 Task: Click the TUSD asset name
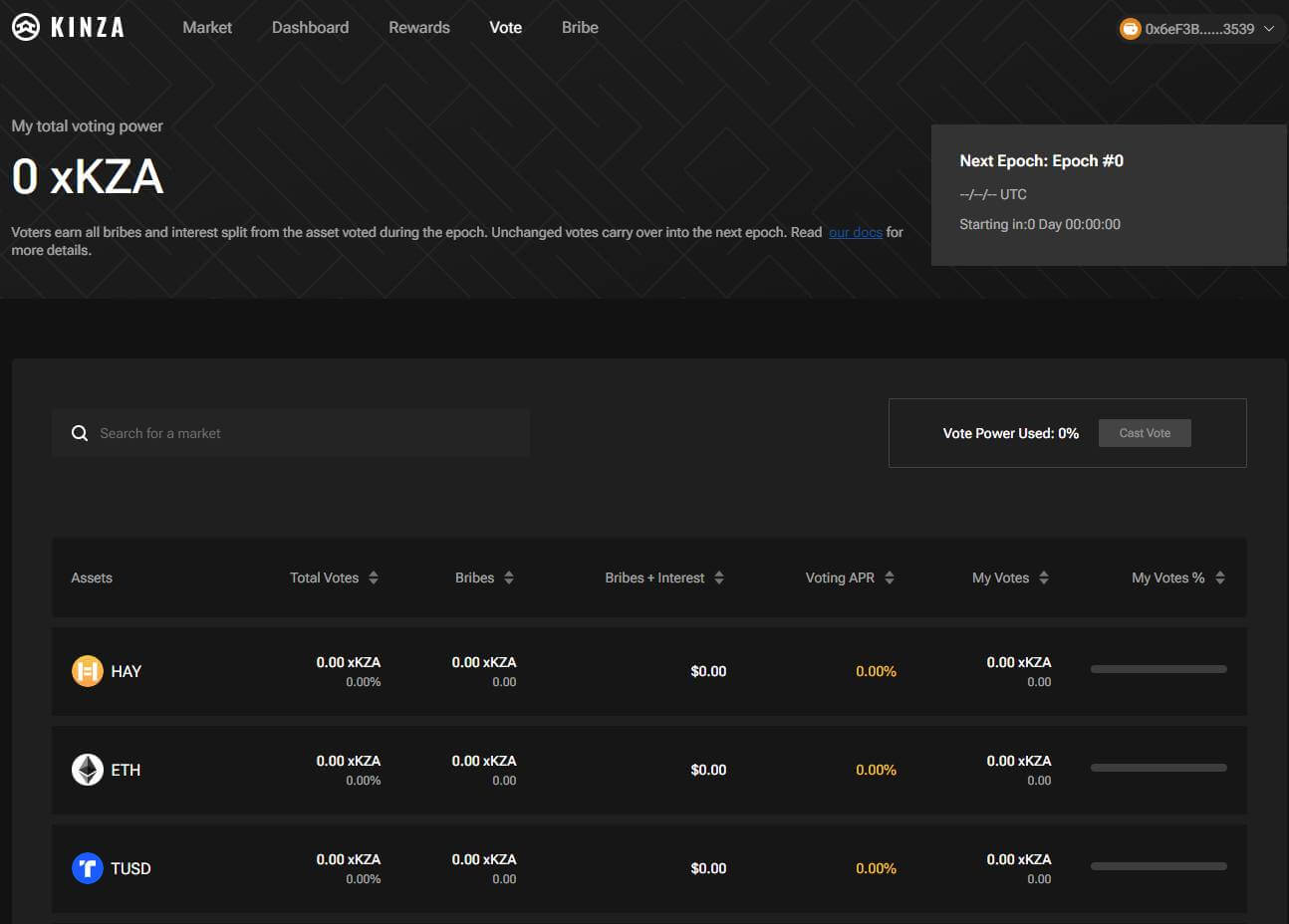pos(130,868)
